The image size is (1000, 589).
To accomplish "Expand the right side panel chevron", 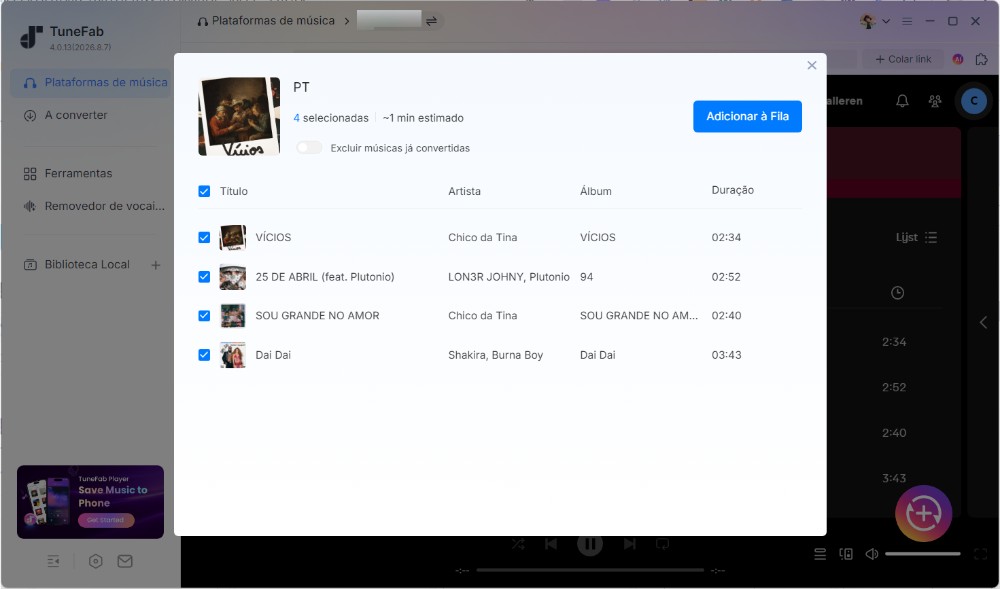I will tap(983, 323).
